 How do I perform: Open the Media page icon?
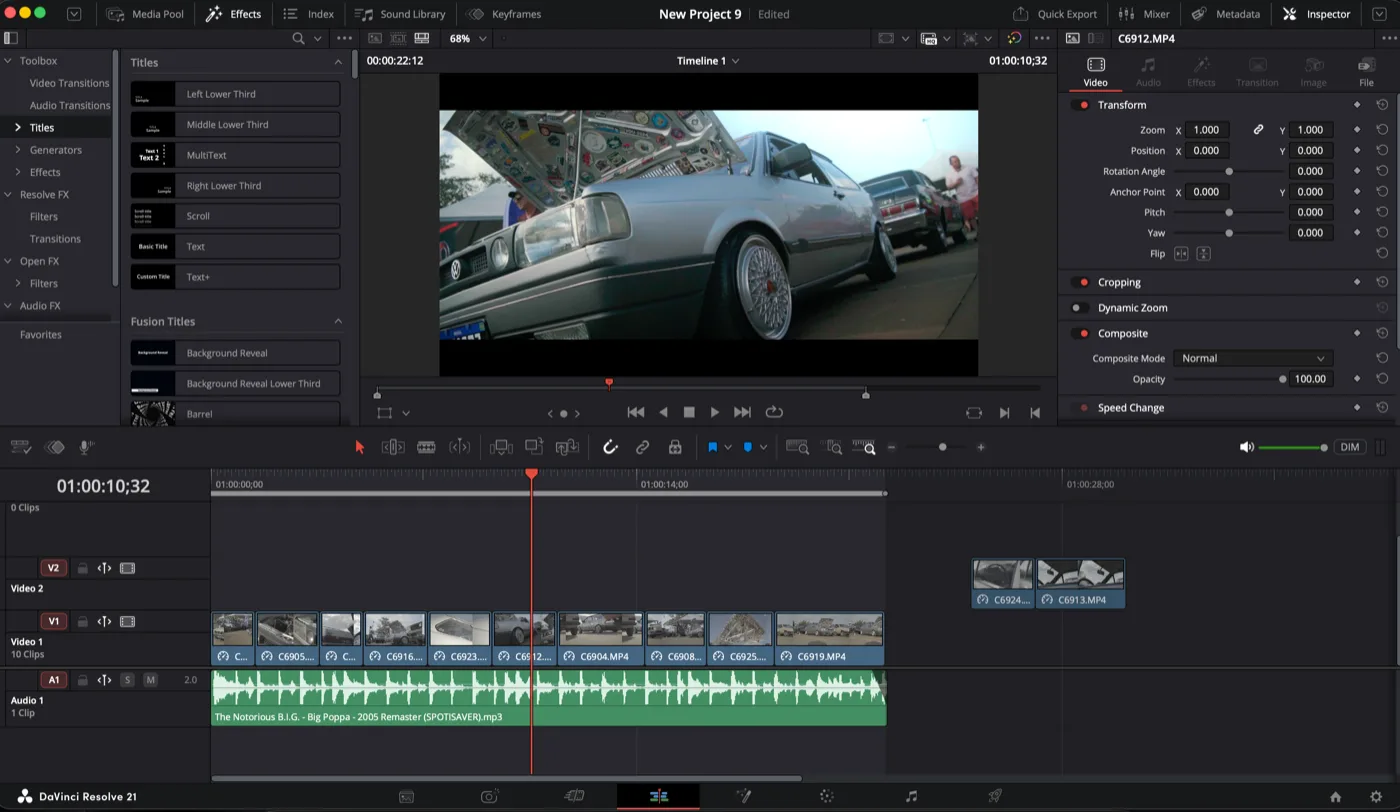(x=406, y=797)
